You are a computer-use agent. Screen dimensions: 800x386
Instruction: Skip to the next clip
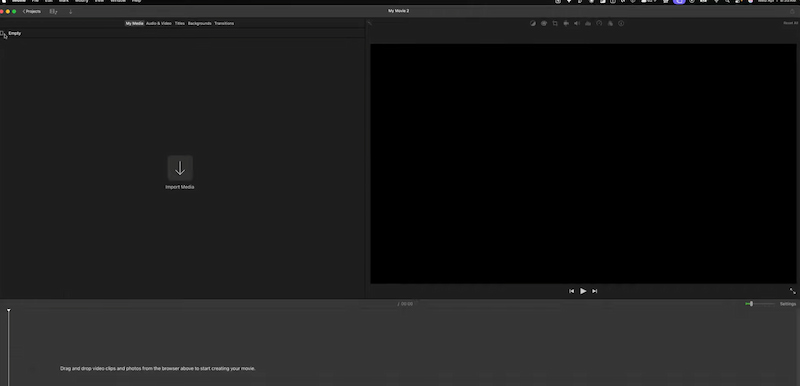pos(594,291)
